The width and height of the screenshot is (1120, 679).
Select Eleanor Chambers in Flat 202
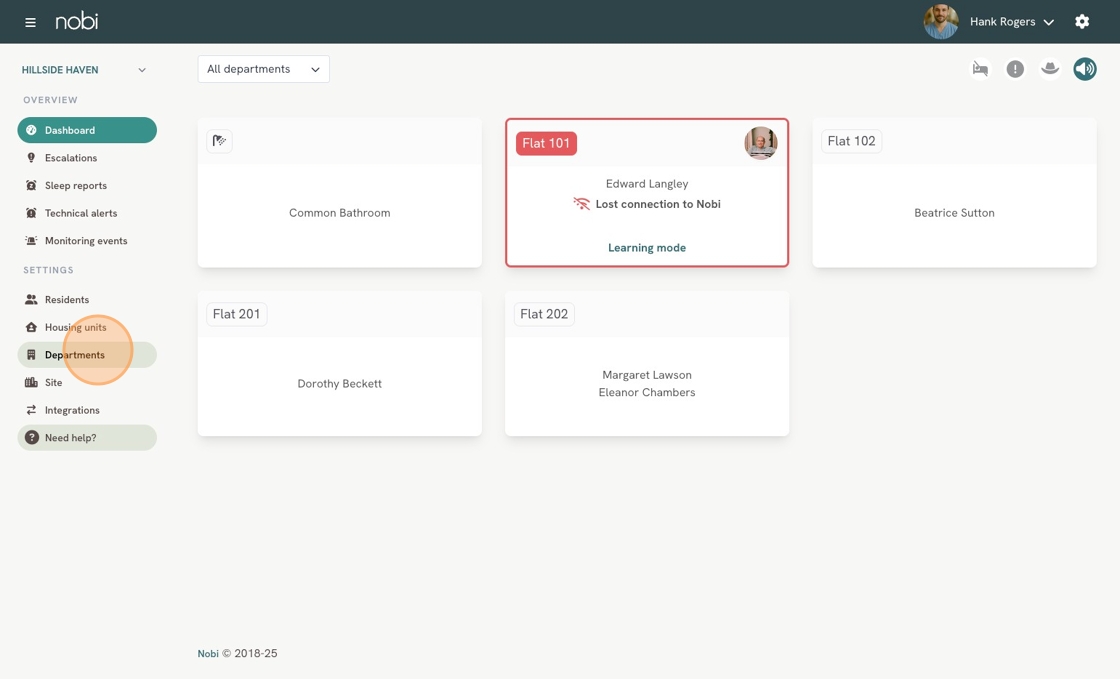click(647, 392)
